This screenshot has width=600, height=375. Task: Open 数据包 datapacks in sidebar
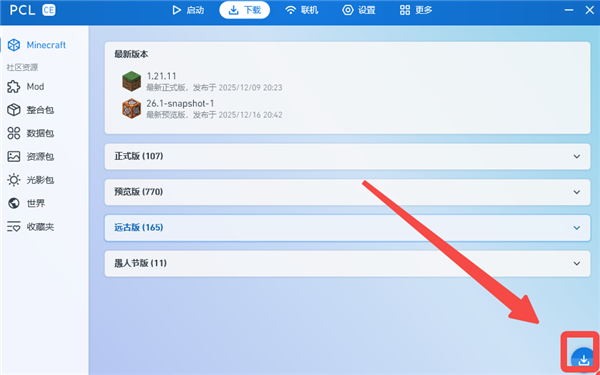coord(44,134)
